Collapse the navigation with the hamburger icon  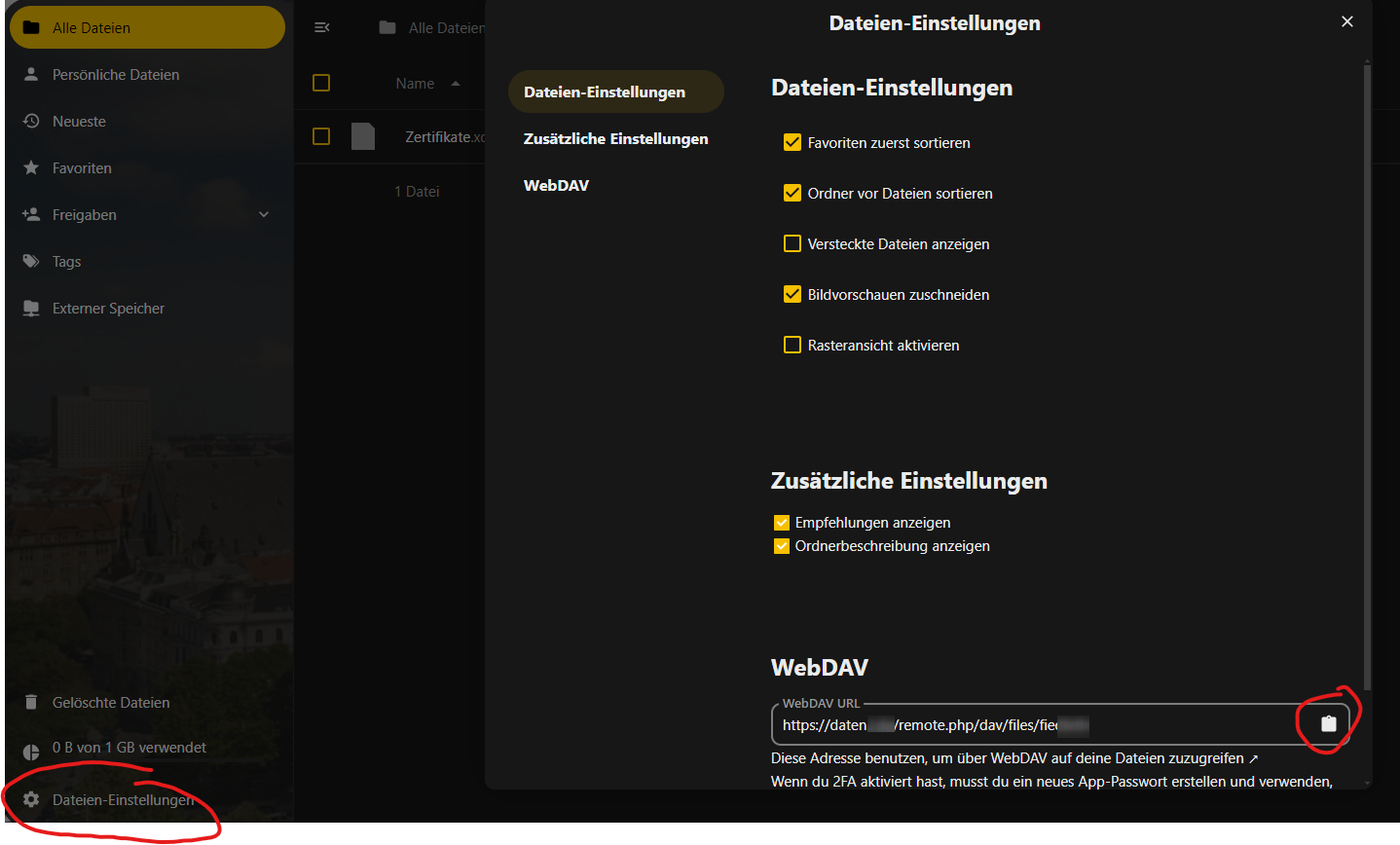pyautogui.click(x=322, y=27)
